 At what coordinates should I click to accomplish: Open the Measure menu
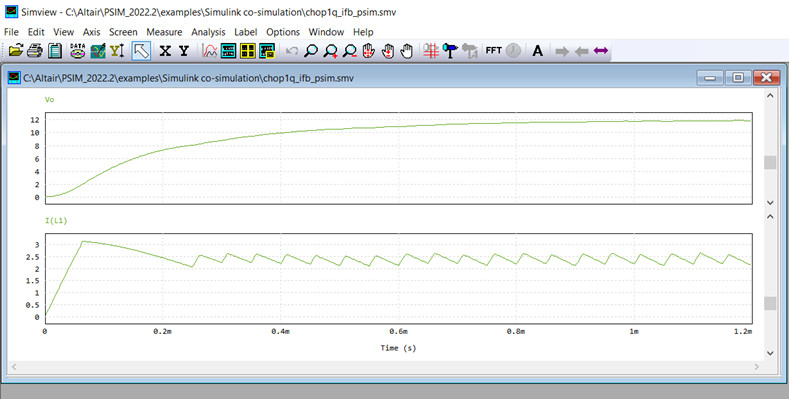(164, 32)
